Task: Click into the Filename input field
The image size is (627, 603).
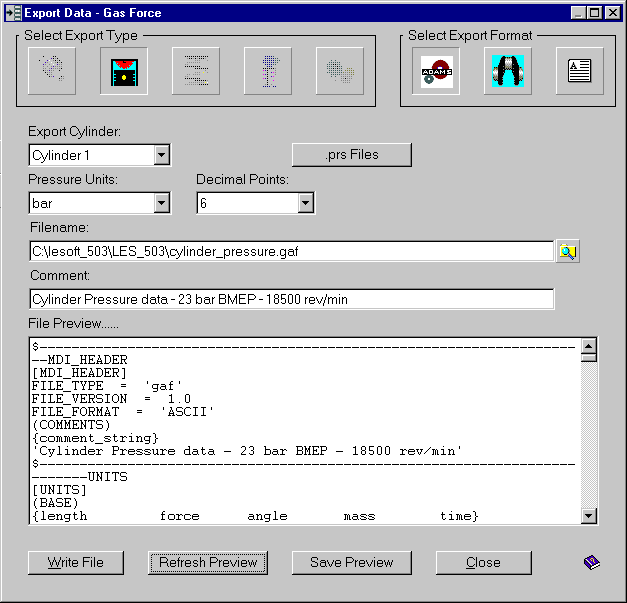Action: click(x=292, y=251)
